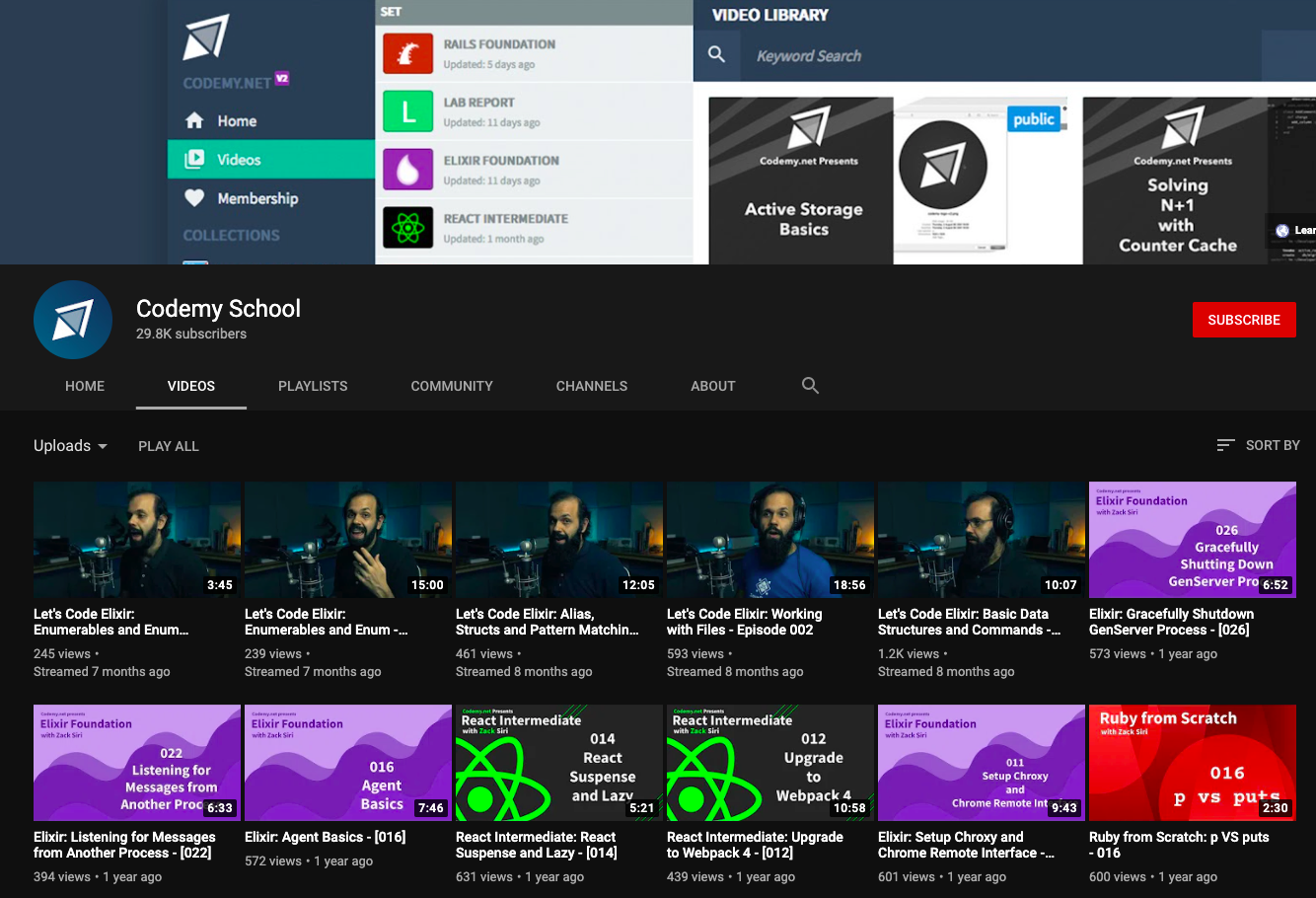Click React Intermediate atom icon in banner
The image size is (1316, 898).
coord(408,228)
